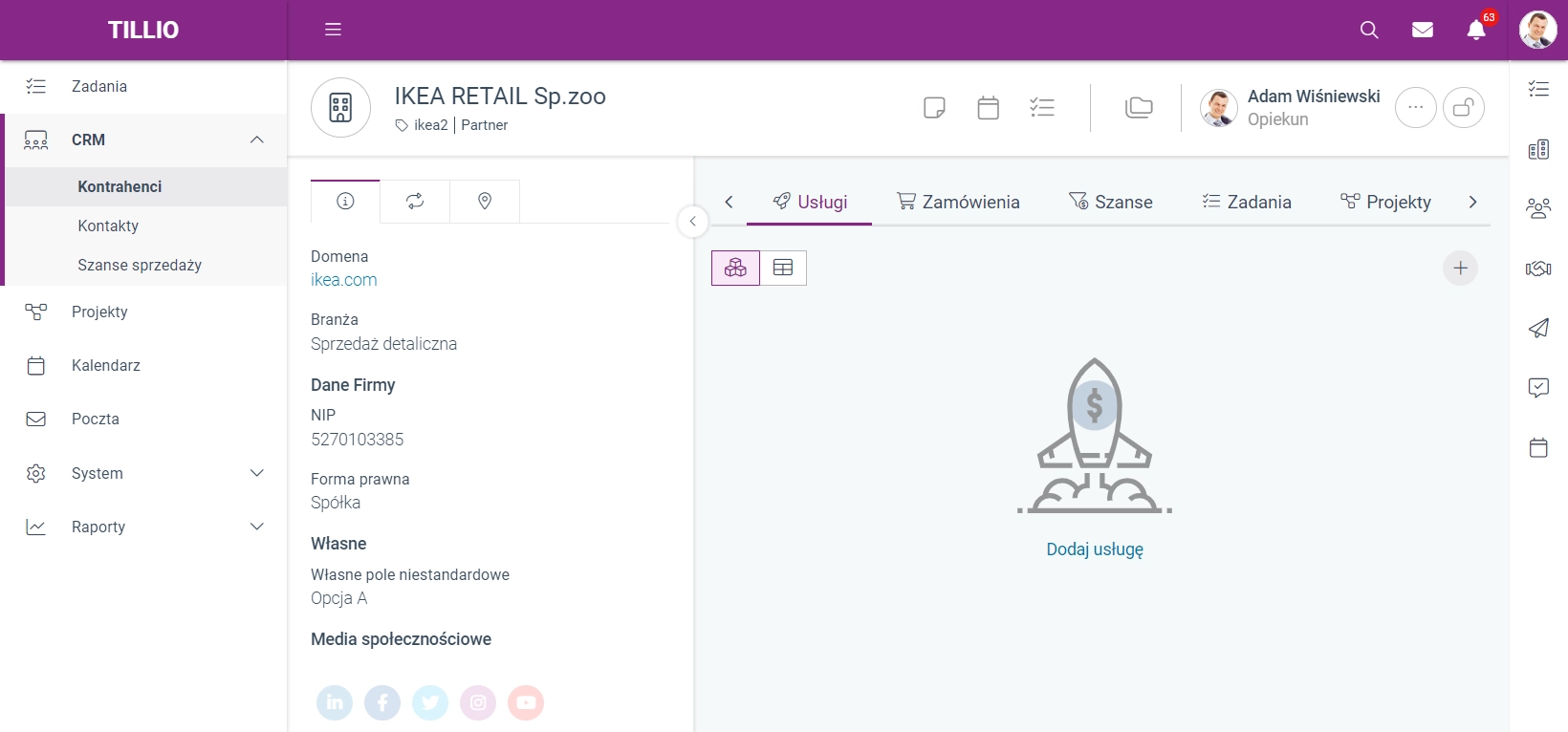Open calendar icon in right rail

1538,447
